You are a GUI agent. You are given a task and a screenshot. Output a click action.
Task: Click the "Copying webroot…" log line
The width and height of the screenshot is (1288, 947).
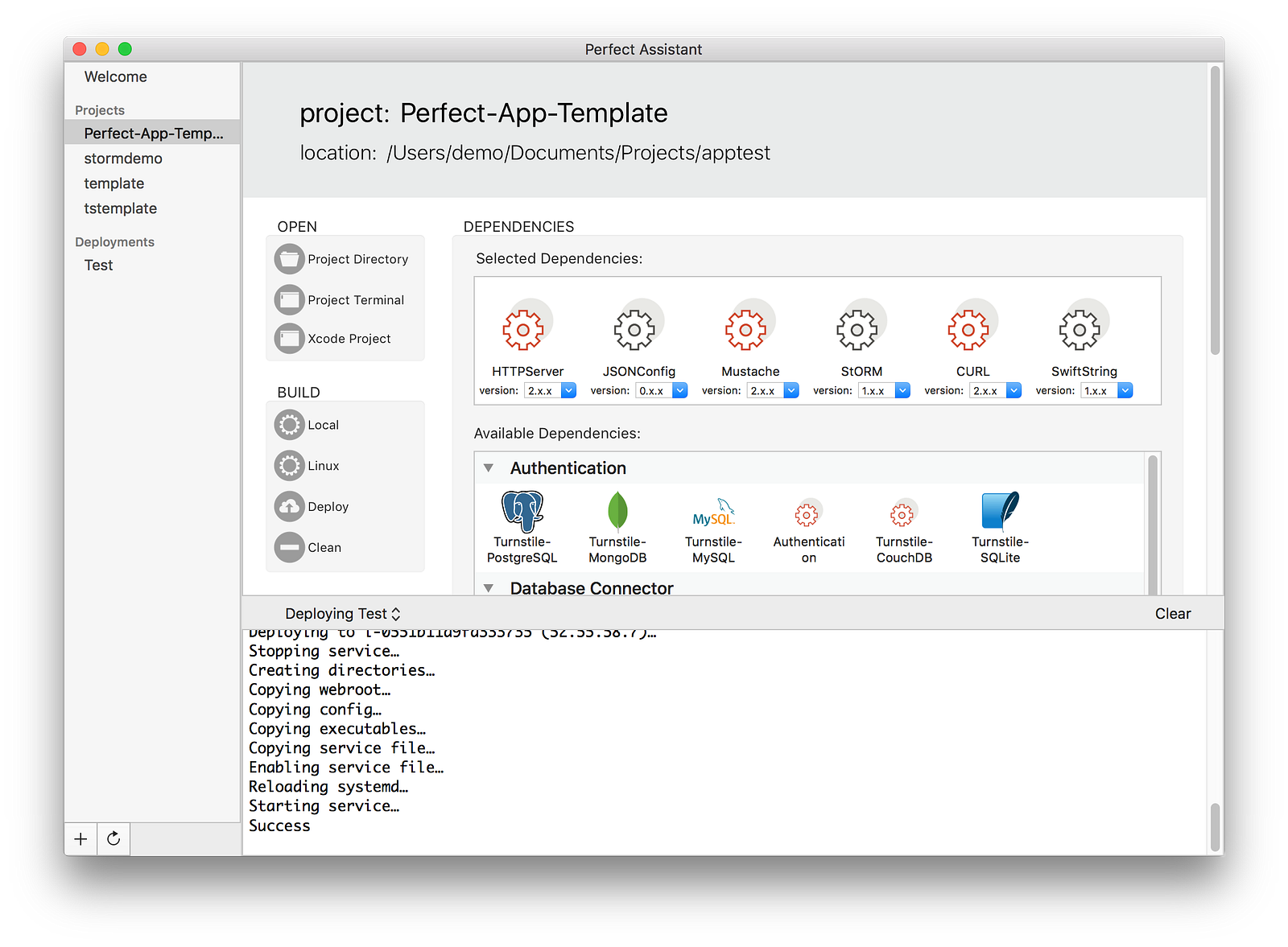tap(320, 690)
